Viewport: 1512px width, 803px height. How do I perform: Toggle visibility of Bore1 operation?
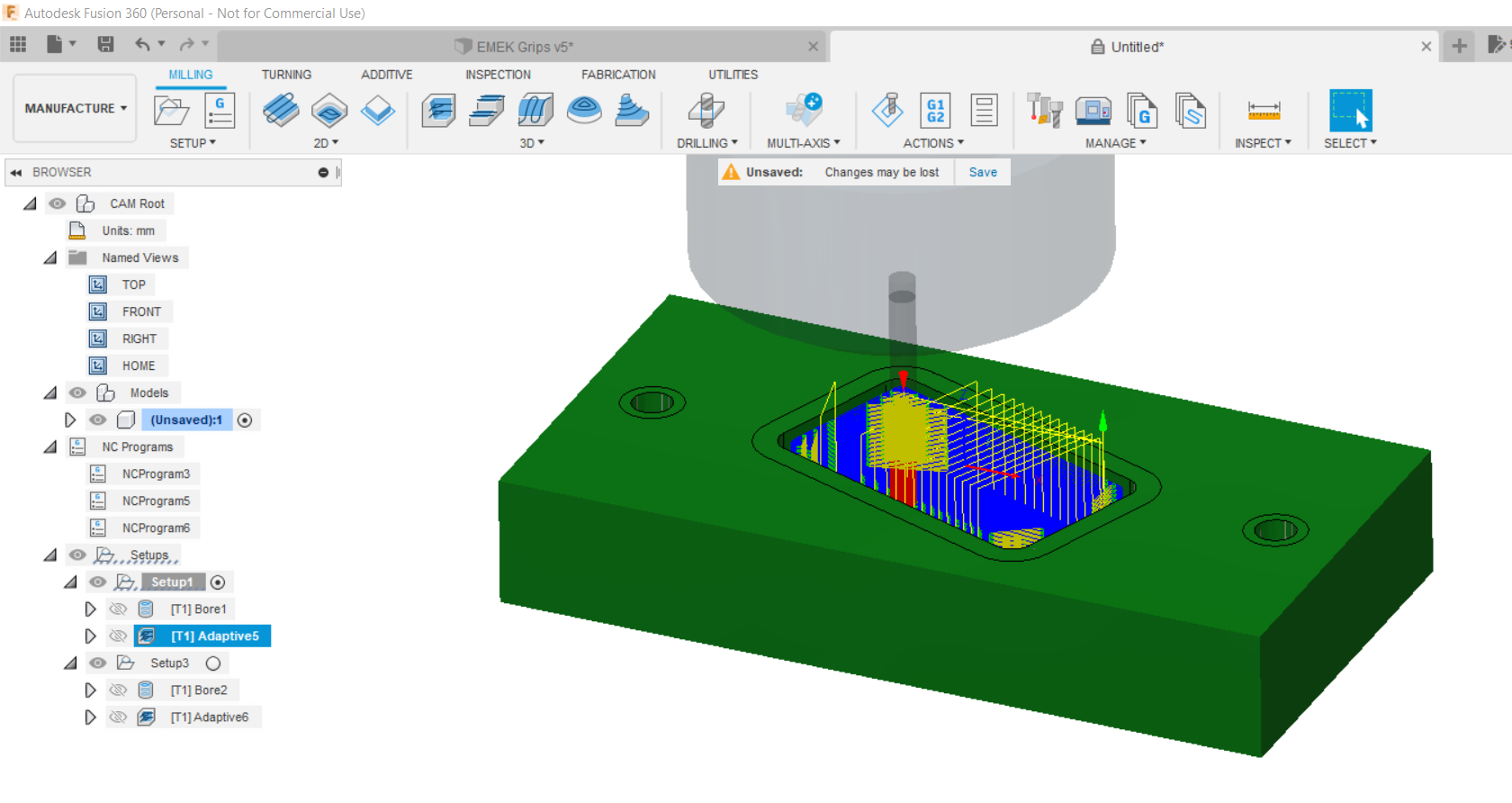pos(118,609)
